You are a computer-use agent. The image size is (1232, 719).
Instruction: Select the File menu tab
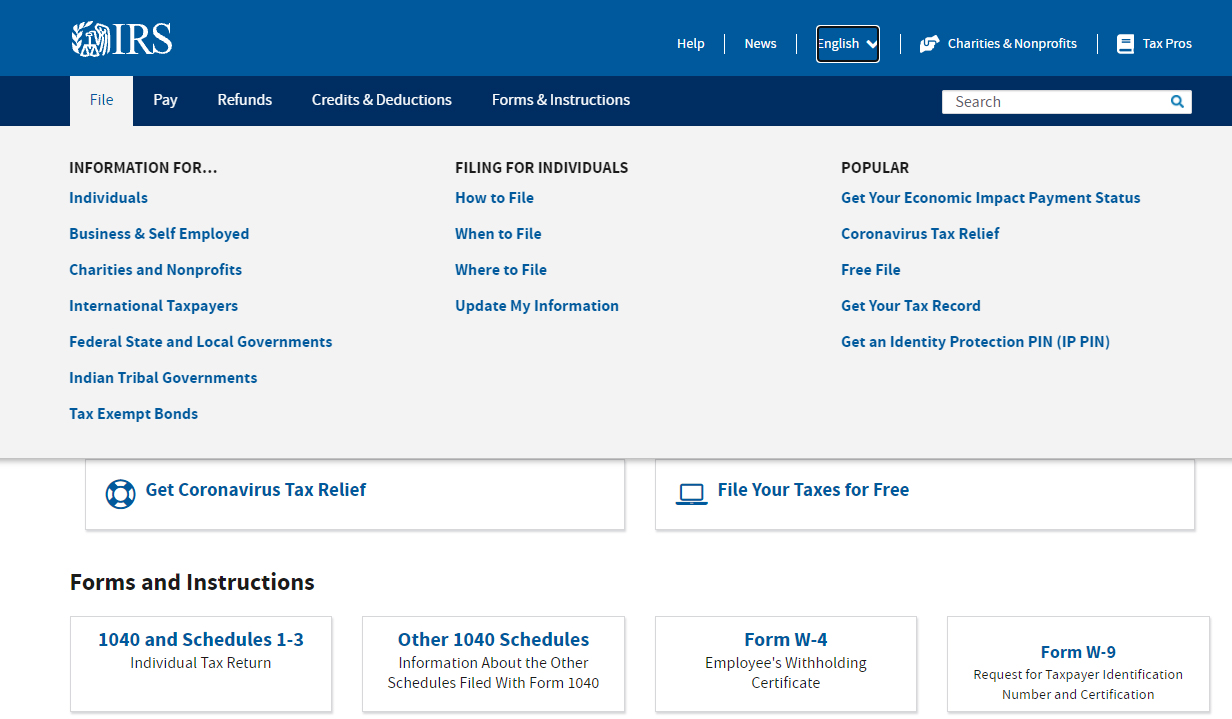pyautogui.click(x=101, y=100)
